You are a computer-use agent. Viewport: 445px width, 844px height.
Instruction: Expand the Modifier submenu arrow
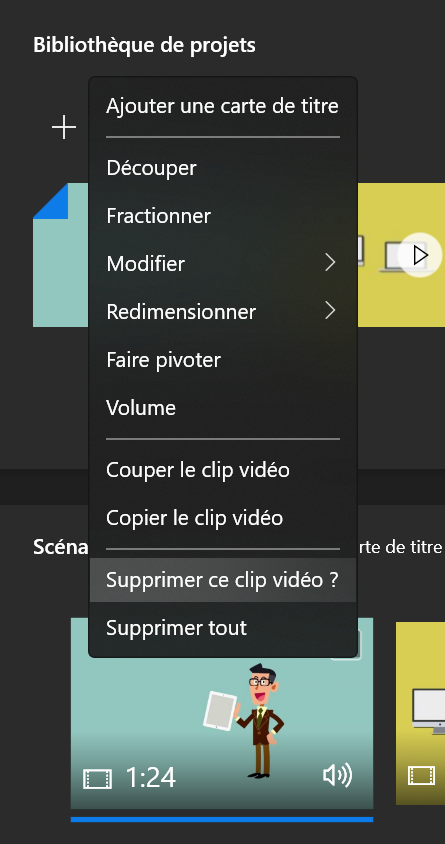pos(330,263)
